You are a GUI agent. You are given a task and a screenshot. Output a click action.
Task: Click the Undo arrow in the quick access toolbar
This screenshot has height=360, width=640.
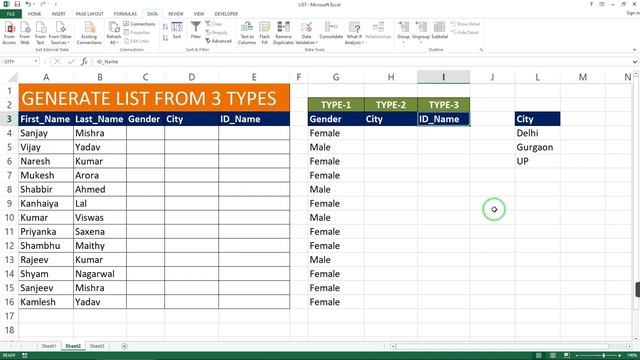coord(28,4)
